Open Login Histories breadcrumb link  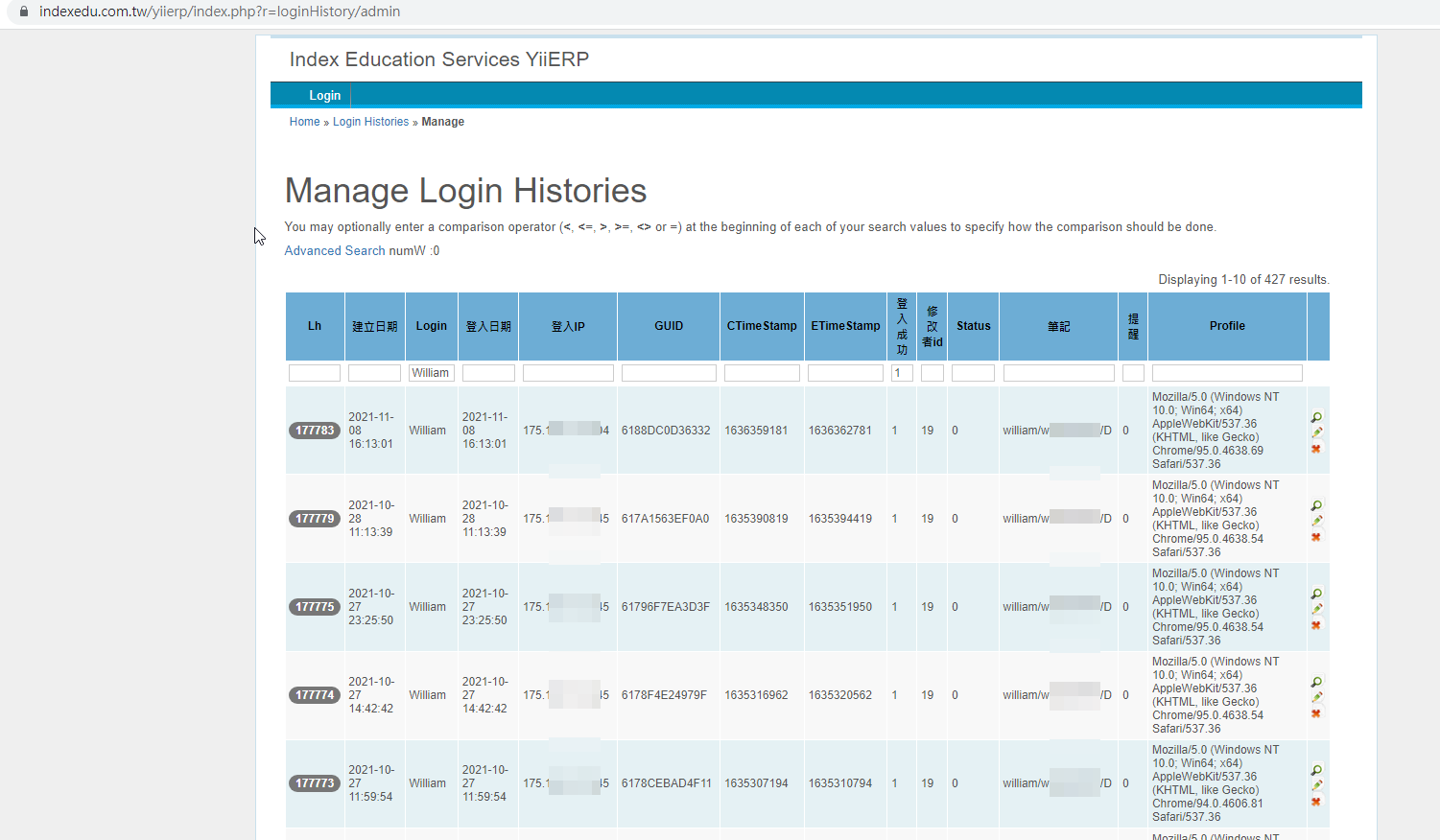[x=370, y=122]
